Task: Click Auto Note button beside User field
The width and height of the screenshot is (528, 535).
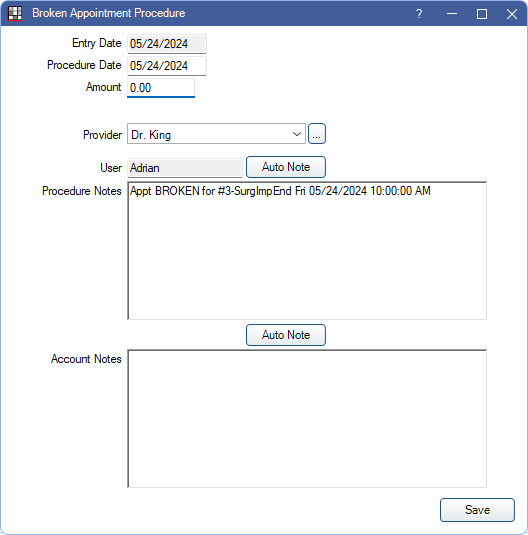Action: 286,167
